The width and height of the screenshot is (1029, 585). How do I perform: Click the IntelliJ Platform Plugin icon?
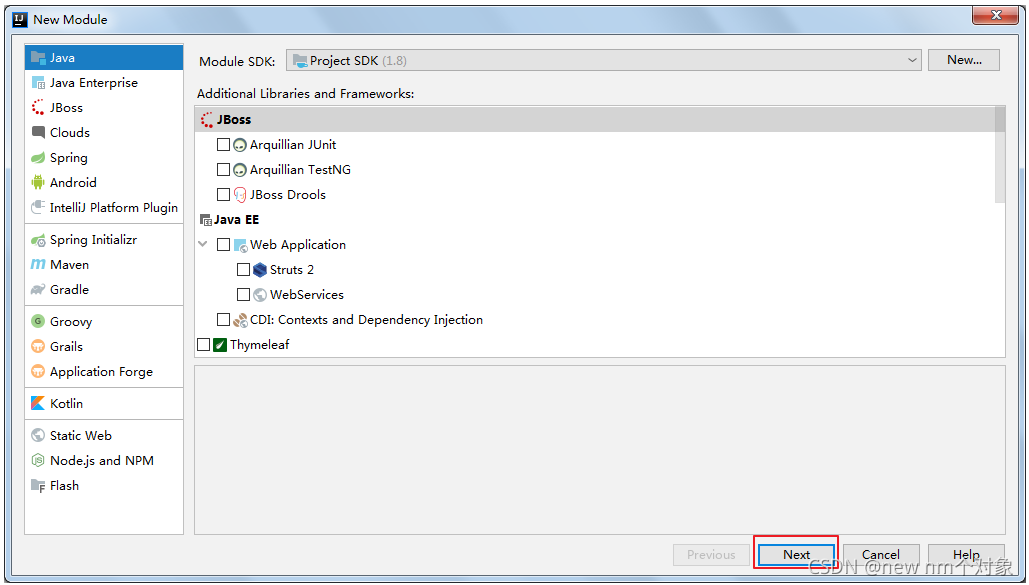(x=38, y=207)
